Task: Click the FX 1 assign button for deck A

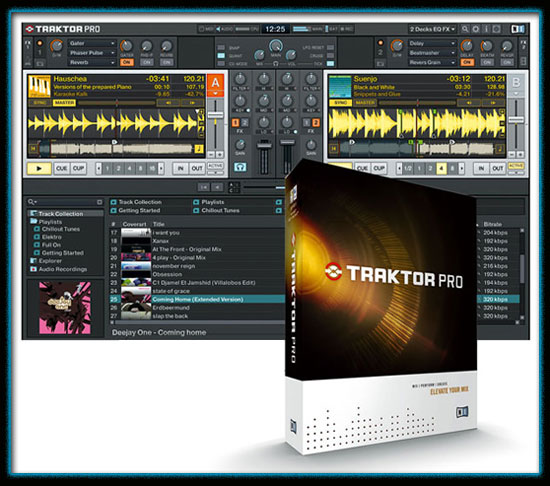Action: (x=235, y=122)
